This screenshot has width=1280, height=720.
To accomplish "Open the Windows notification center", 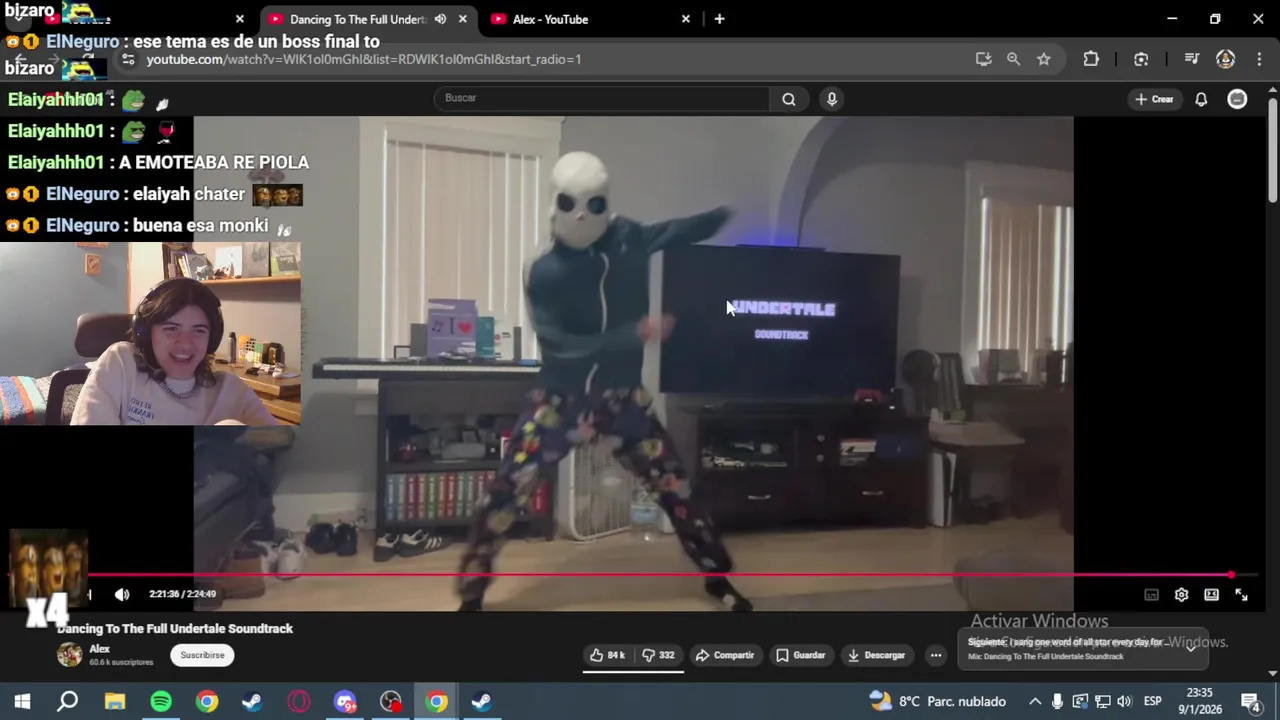I will tap(1250, 701).
